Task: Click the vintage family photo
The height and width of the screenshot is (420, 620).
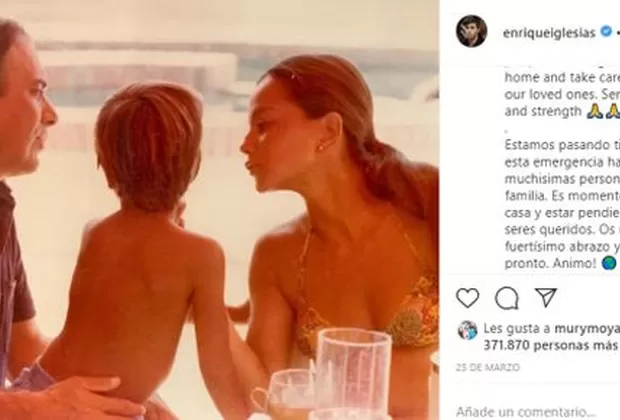Action: click(219, 210)
